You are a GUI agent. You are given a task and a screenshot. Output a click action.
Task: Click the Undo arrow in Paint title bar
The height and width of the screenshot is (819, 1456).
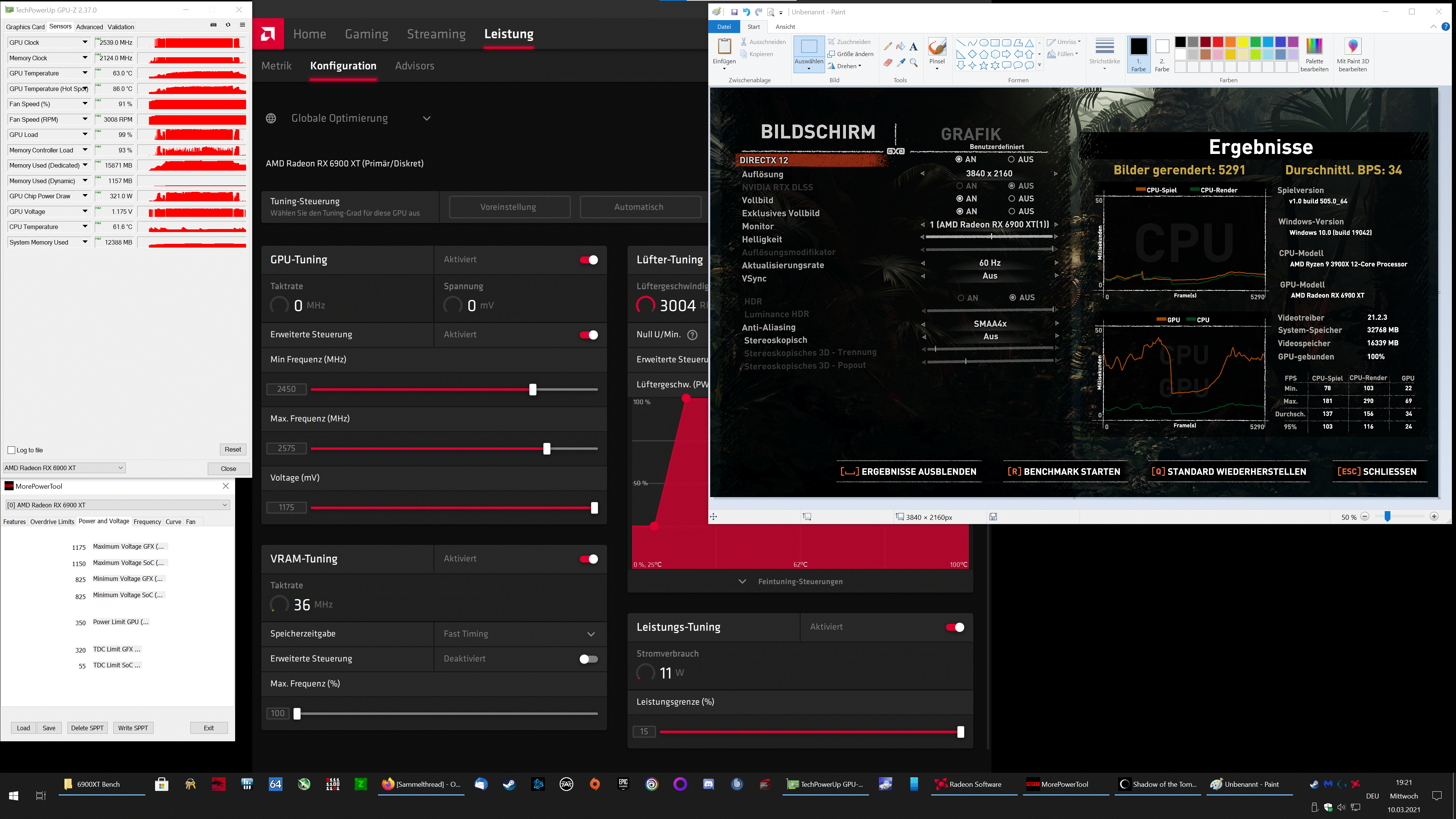[746, 12]
